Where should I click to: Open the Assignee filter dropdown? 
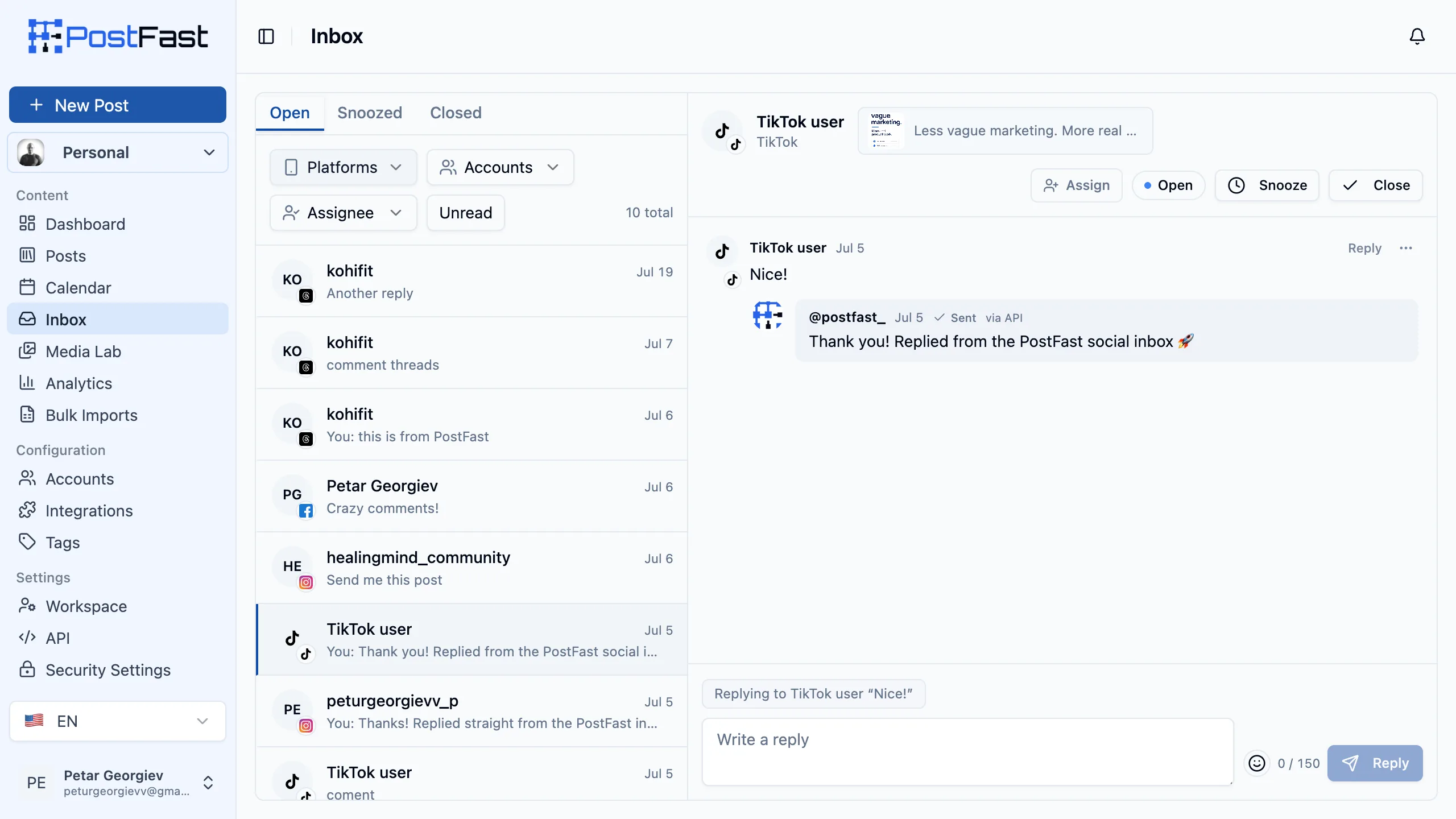[343, 213]
